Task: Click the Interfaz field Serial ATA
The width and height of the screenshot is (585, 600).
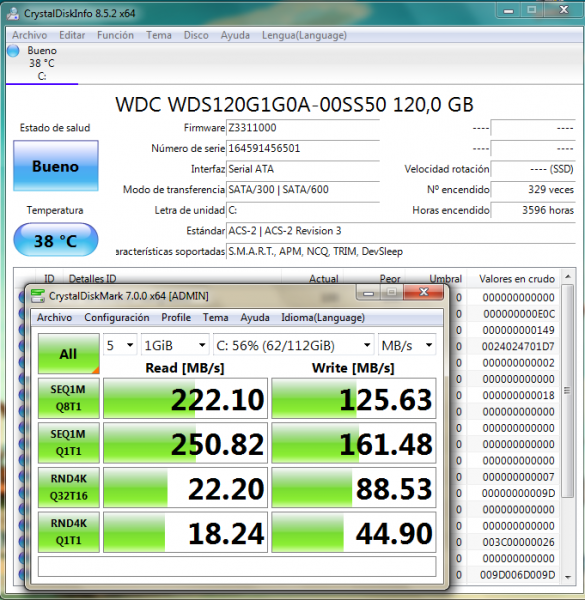Action: point(303,169)
